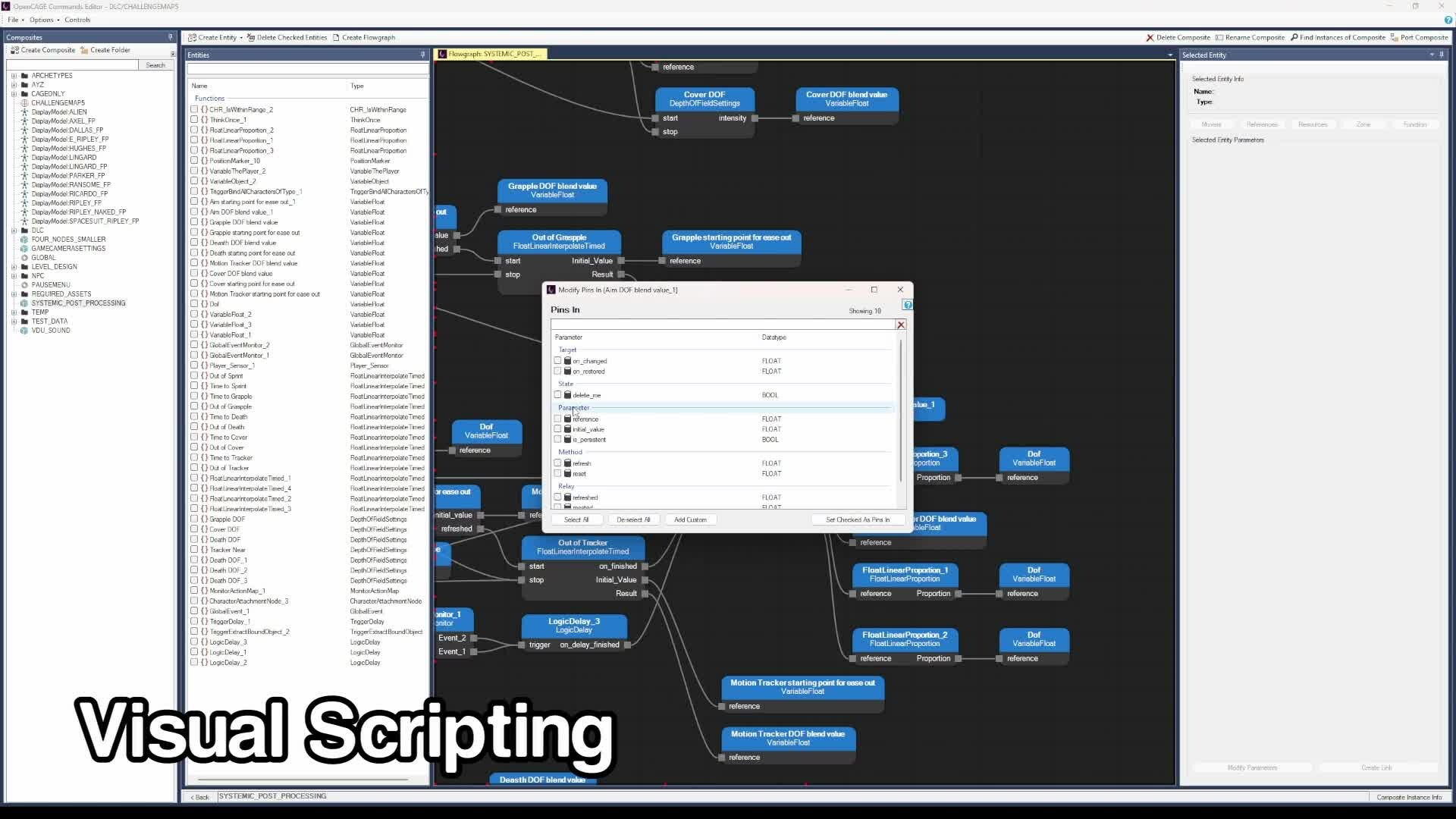Clear the Pins In search with the red X
Image resolution: width=1456 pixels, height=819 pixels.
[901, 325]
